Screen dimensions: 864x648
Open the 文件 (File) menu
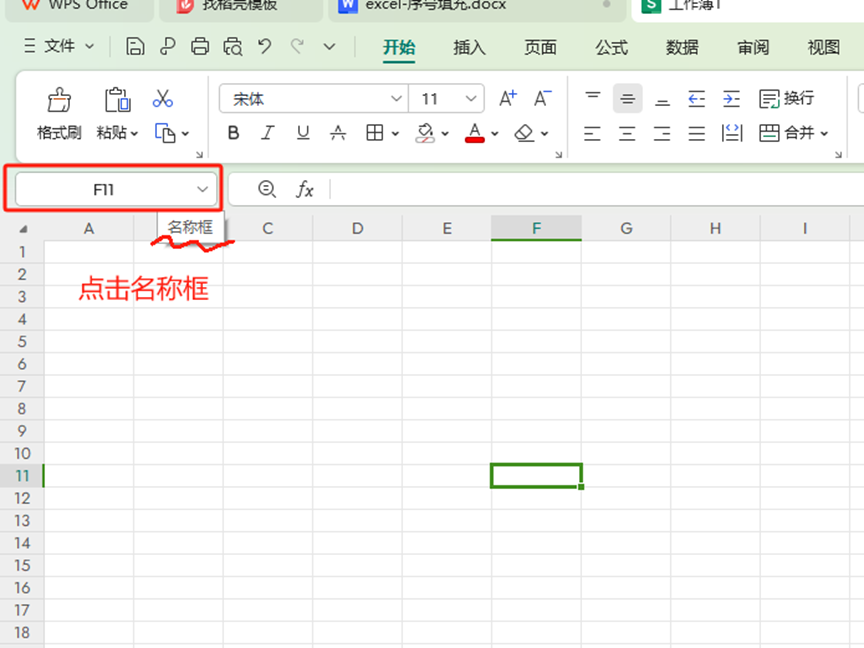click(x=59, y=46)
